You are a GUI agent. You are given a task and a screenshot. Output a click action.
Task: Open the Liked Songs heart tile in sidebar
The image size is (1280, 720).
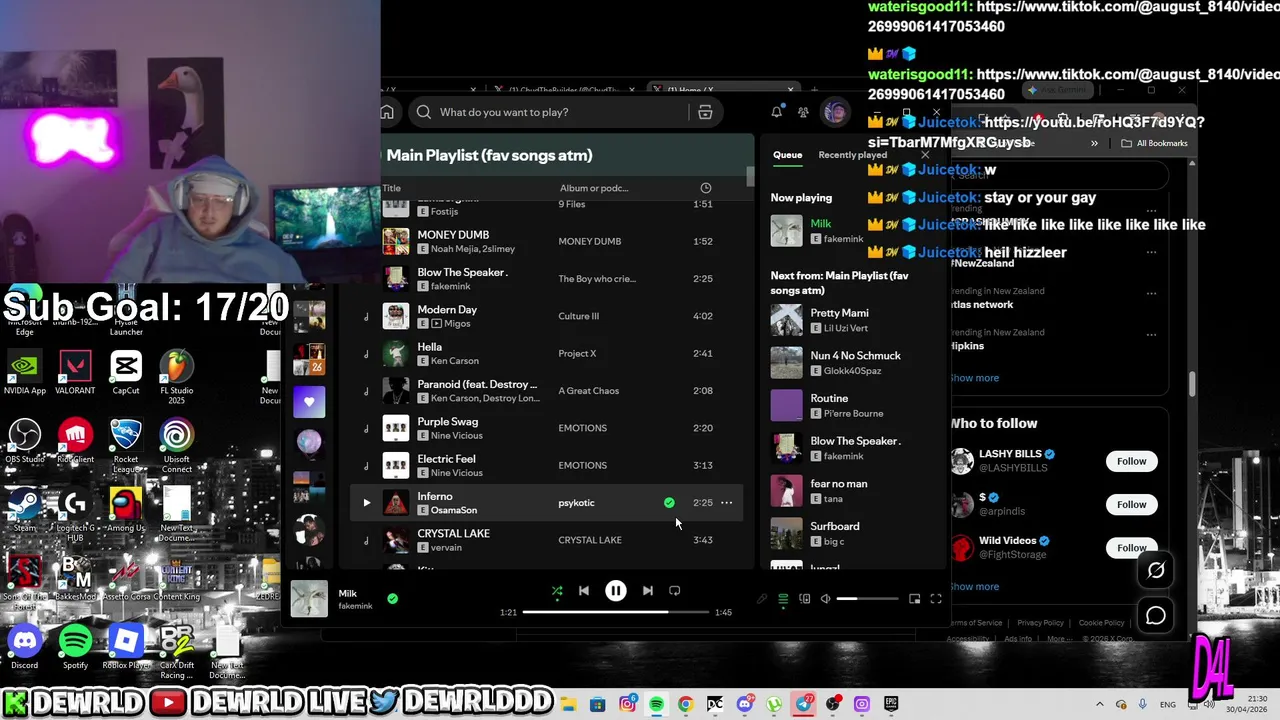click(309, 402)
